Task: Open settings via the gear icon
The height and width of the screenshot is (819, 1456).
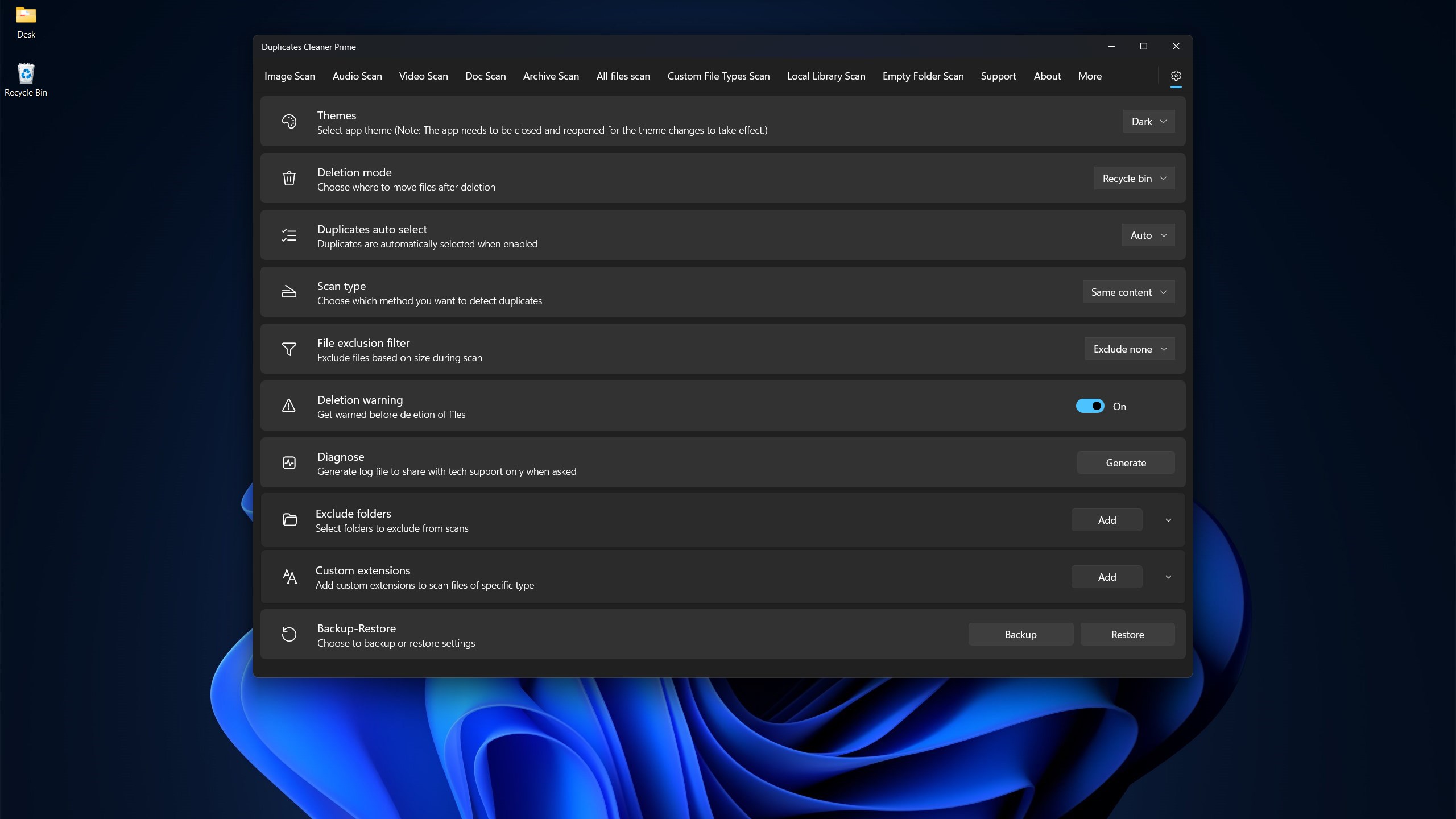Action: [1176, 76]
